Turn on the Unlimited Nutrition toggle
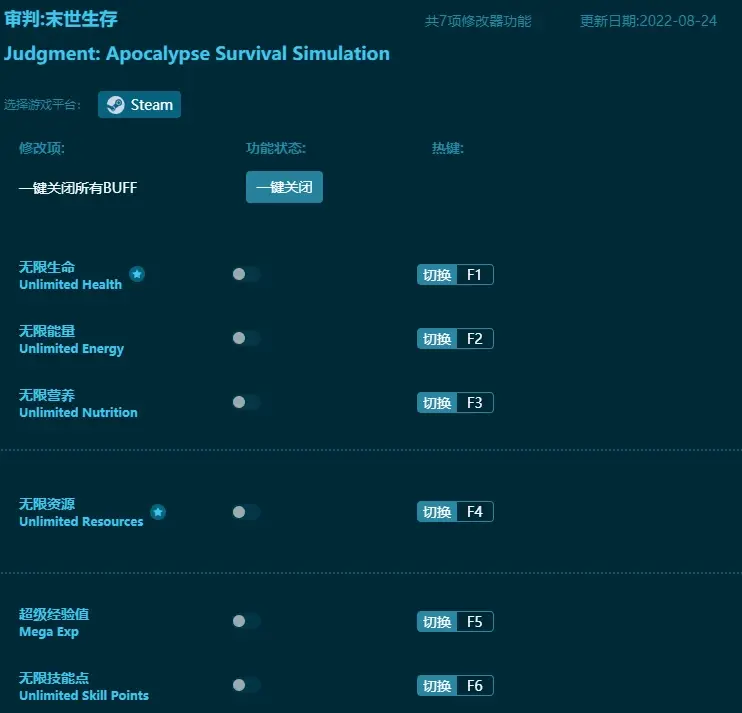The width and height of the screenshot is (742, 713). pos(245,402)
